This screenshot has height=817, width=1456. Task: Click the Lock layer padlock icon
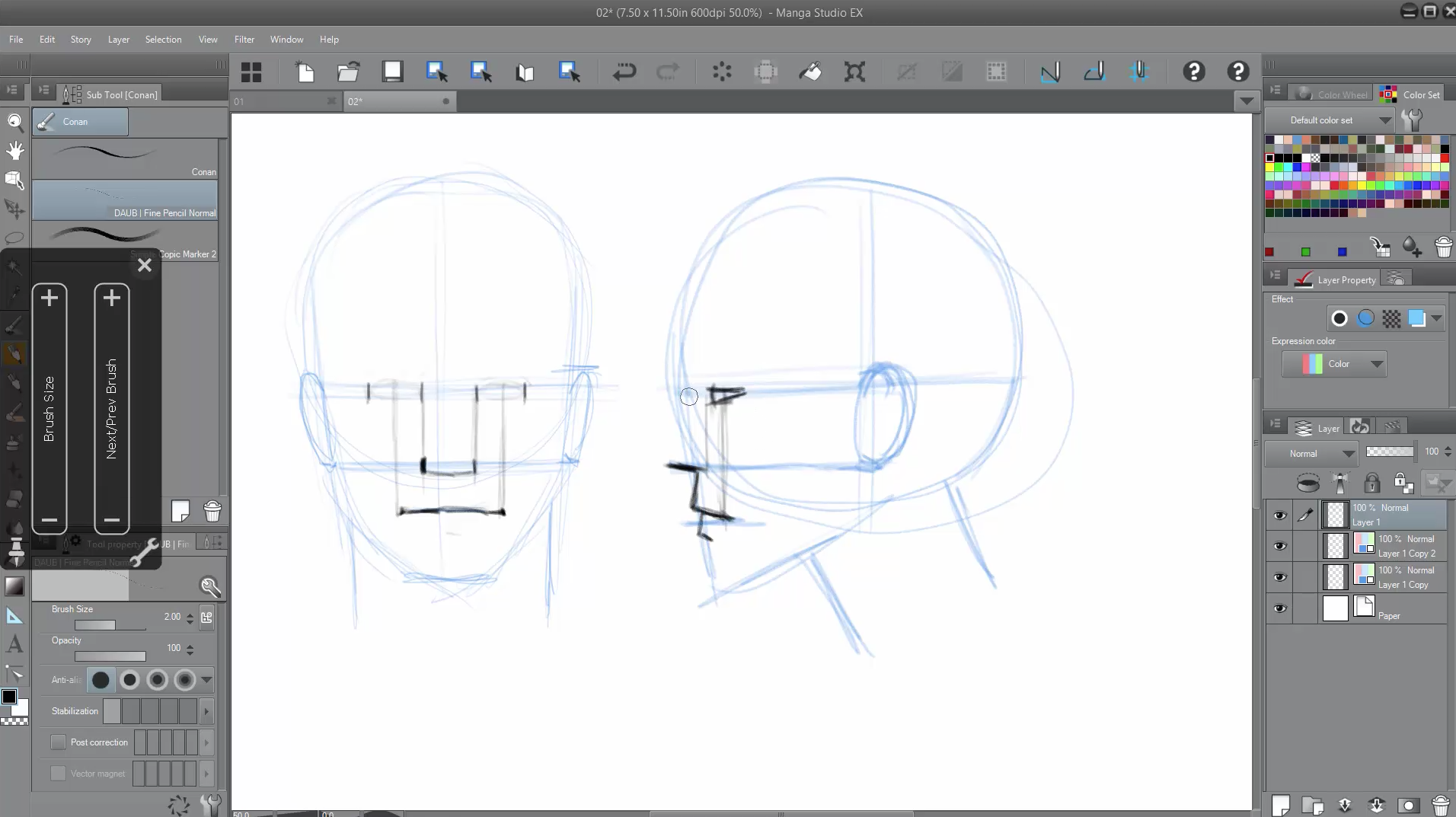[x=1371, y=483]
